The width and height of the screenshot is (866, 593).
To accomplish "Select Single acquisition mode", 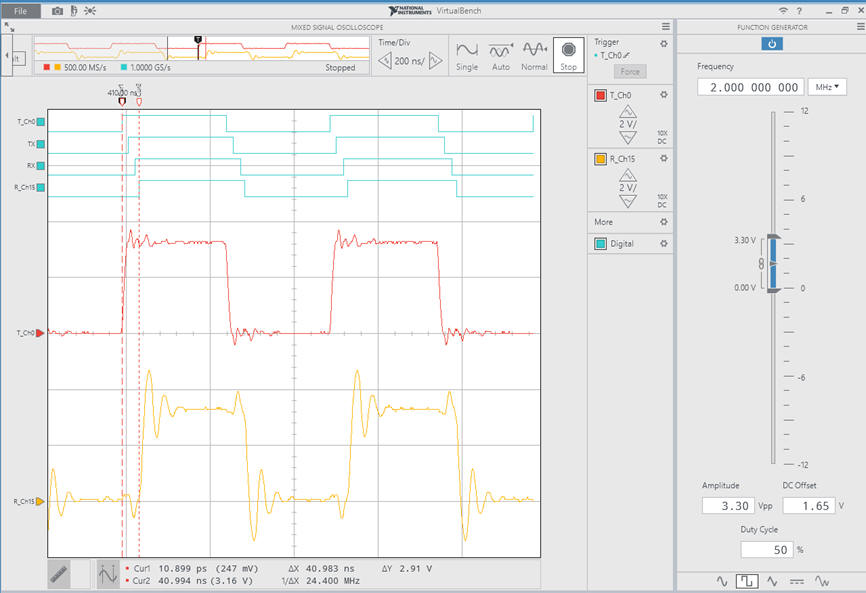I will [x=467, y=55].
